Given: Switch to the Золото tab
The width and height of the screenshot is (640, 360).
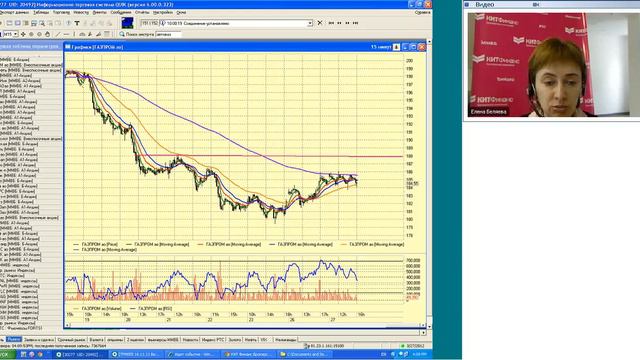Looking at the screenshot, I should 235,340.
